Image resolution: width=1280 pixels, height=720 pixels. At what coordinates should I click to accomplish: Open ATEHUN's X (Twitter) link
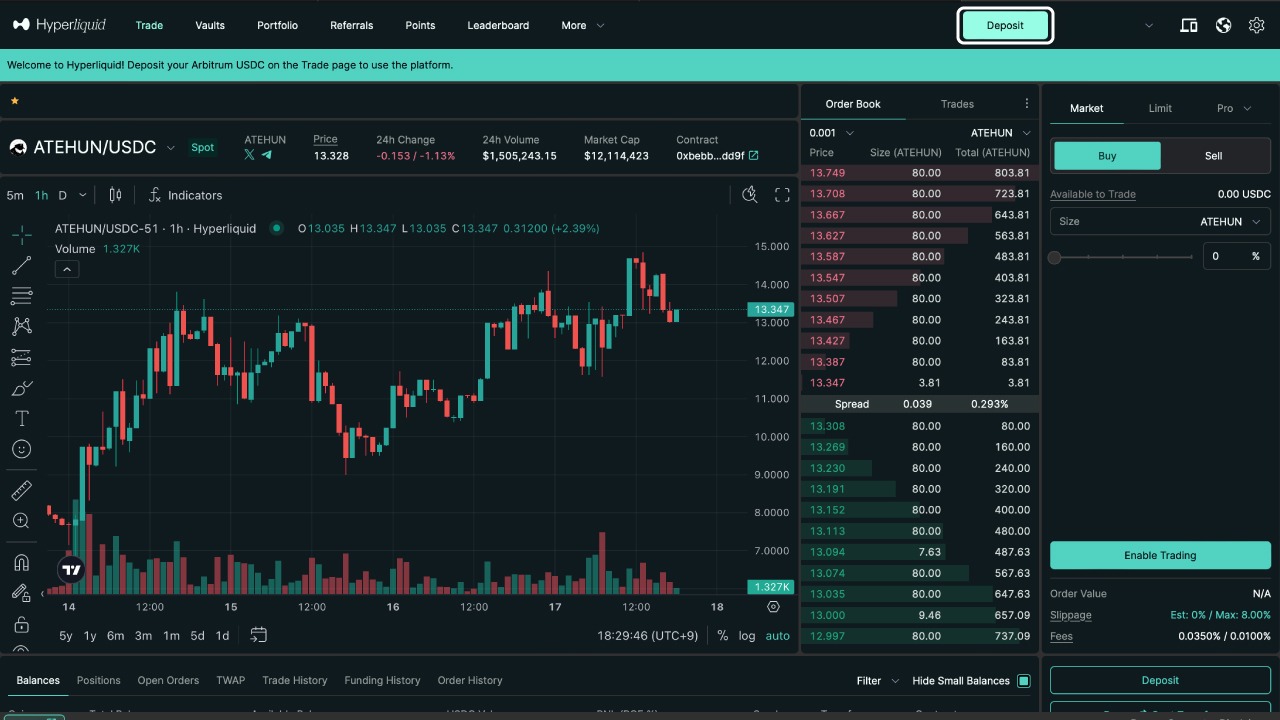[x=249, y=155]
